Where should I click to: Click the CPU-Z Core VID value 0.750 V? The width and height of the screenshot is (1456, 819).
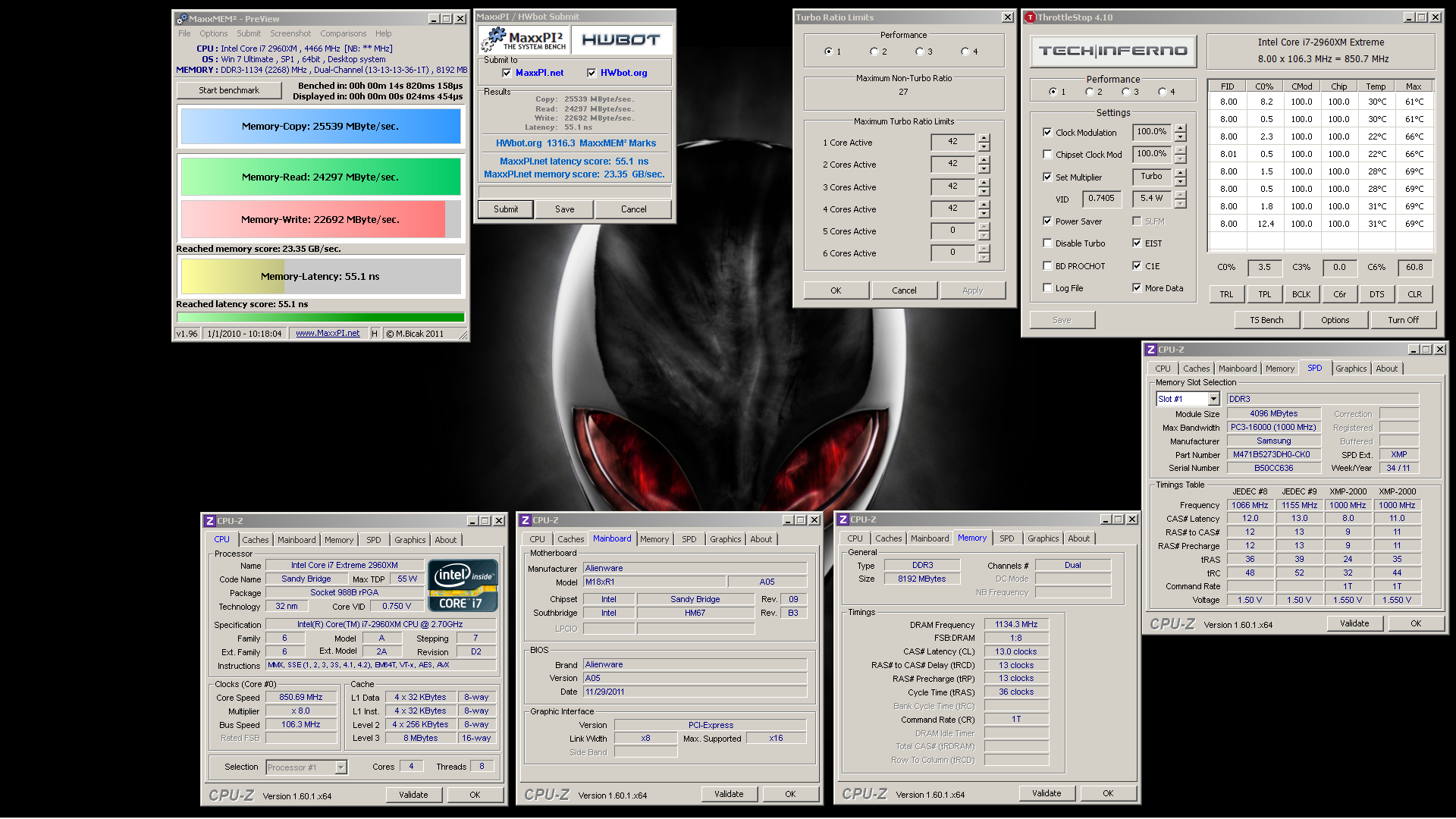click(397, 607)
